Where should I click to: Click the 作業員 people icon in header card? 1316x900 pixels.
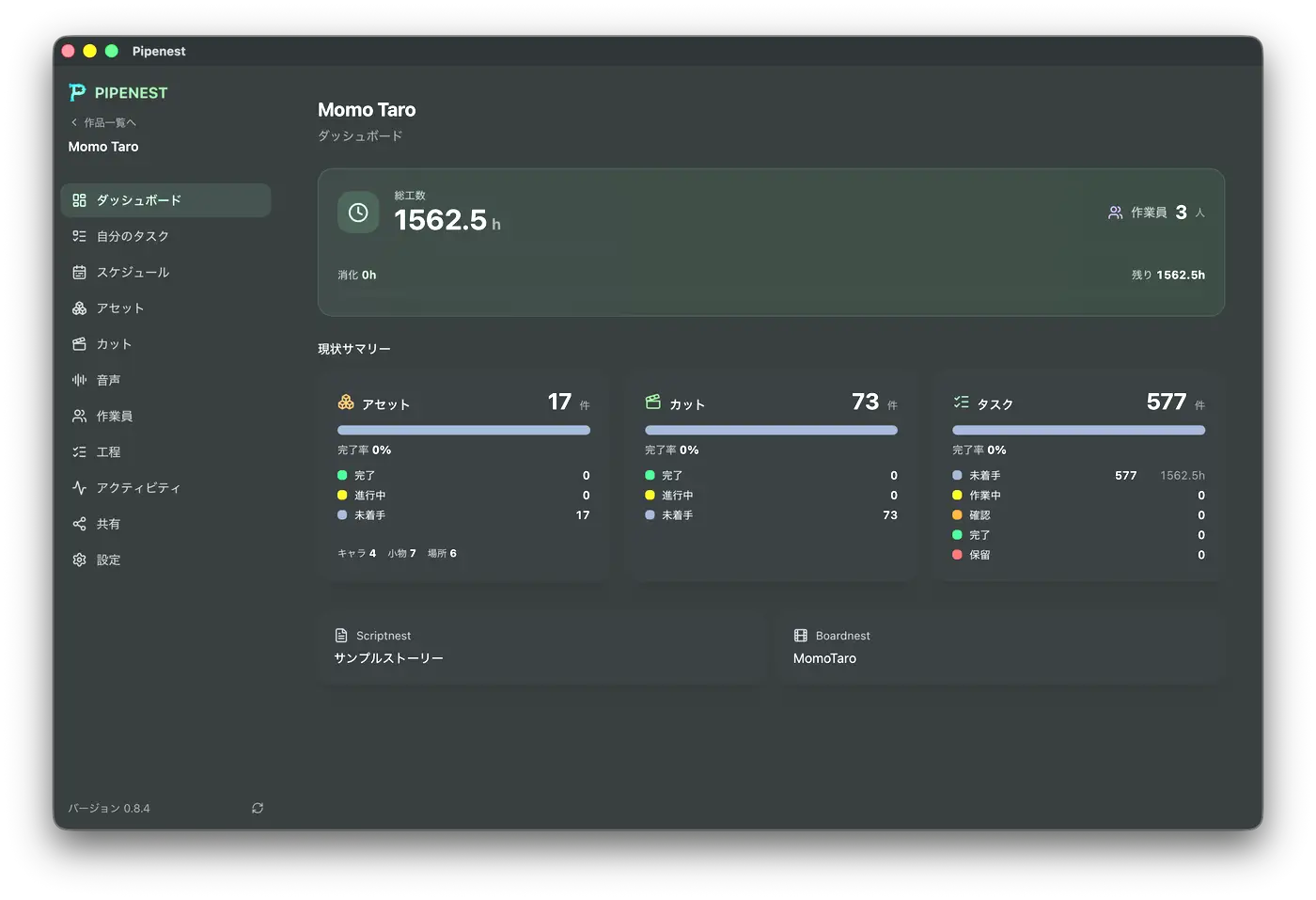[1115, 213]
